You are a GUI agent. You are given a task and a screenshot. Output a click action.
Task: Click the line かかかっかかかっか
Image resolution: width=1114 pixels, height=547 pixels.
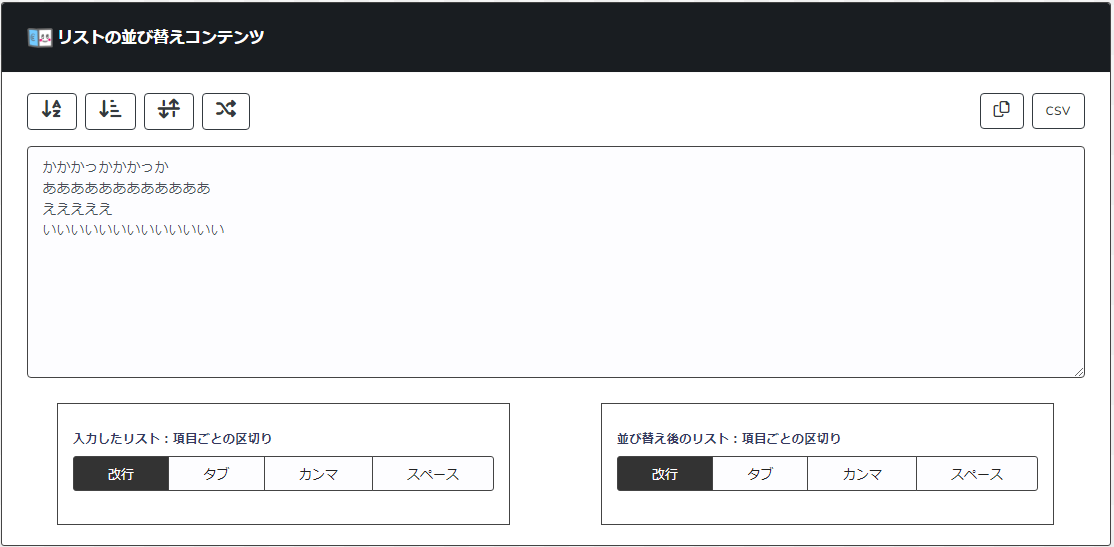(x=105, y=168)
